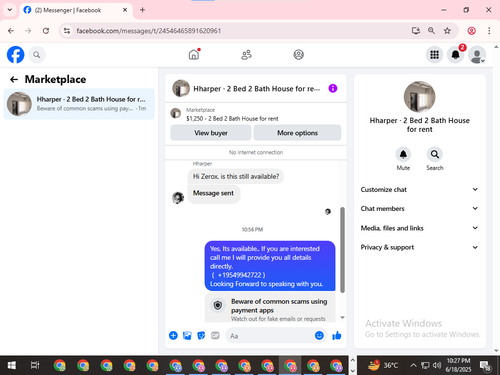Viewport: 500px width, 375px height.
Task: Send a thumbs-up like
Action: tap(337, 335)
